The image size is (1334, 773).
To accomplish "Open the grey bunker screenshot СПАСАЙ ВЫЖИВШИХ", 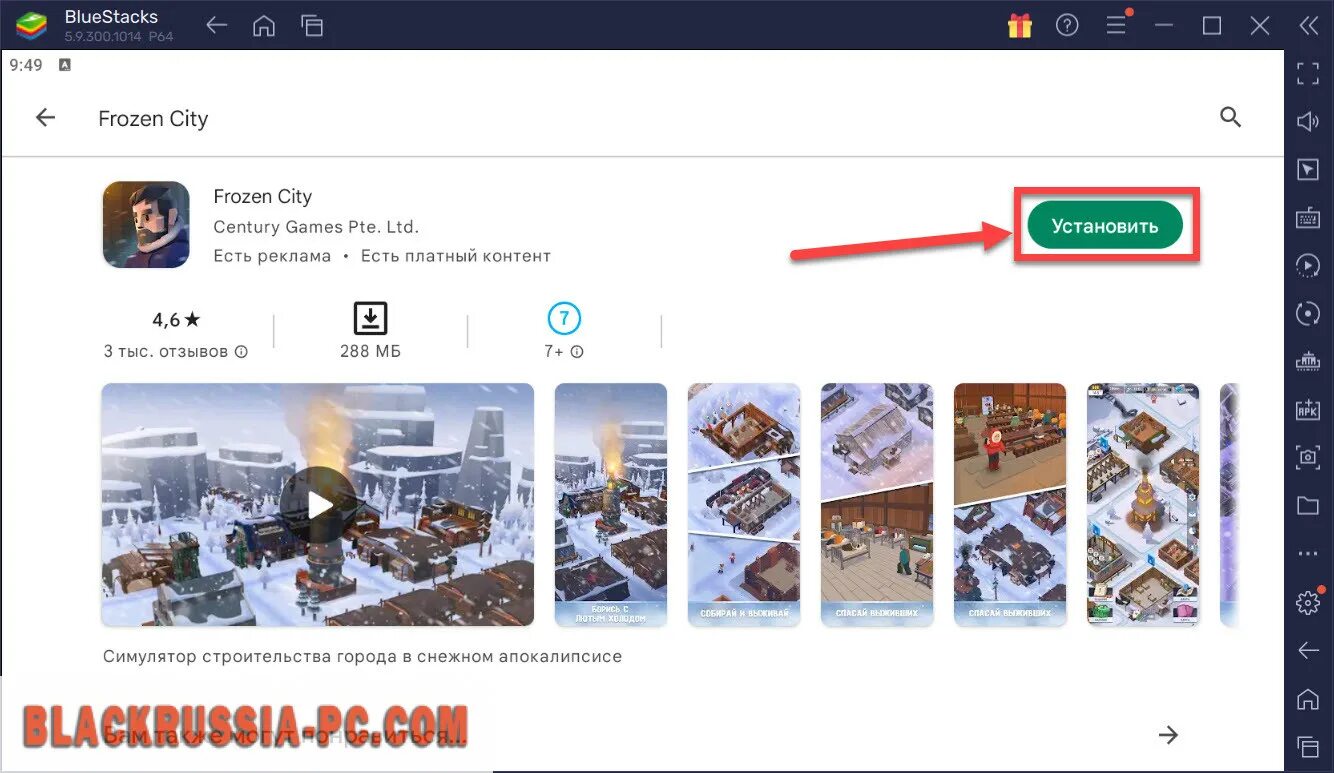I will pos(877,505).
